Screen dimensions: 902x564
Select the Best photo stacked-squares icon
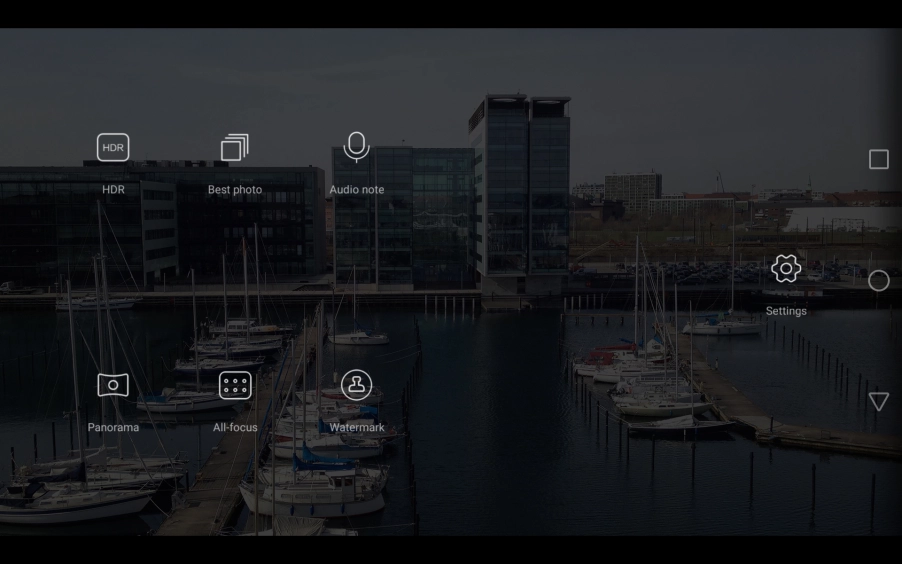(235, 148)
